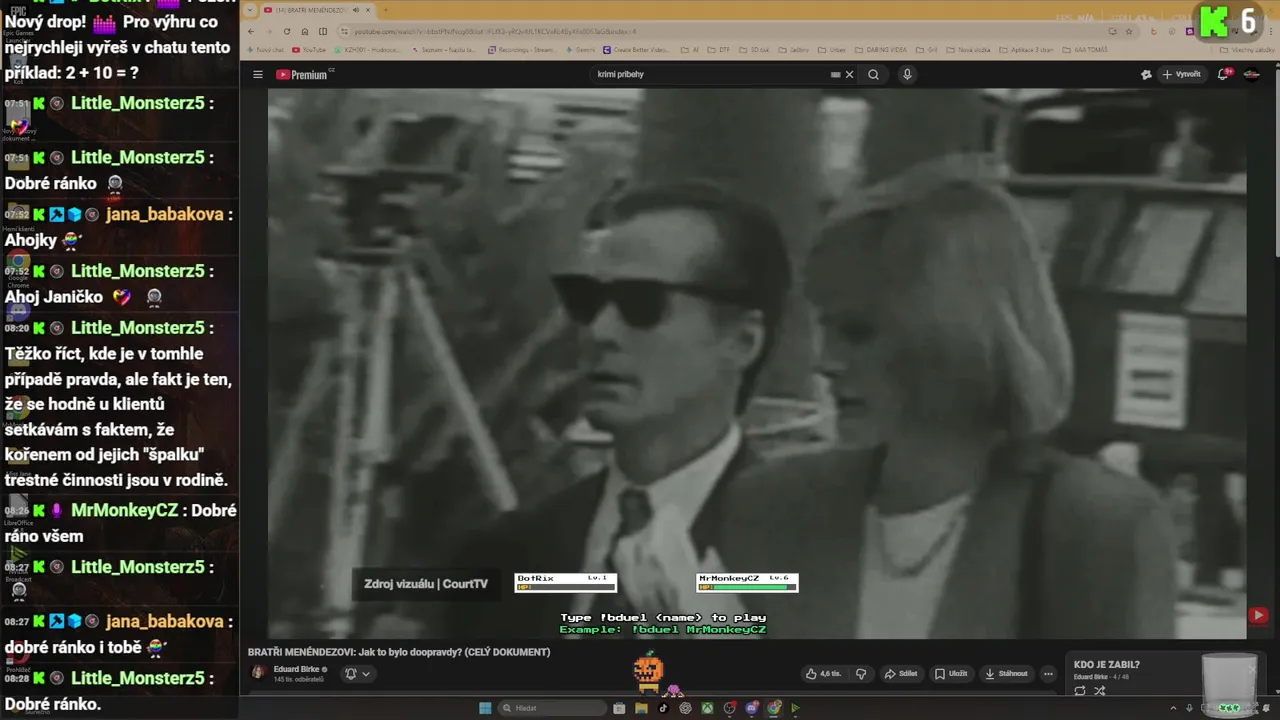Open the on-screen keyboard in search
The image size is (1280, 720).
tap(836, 74)
